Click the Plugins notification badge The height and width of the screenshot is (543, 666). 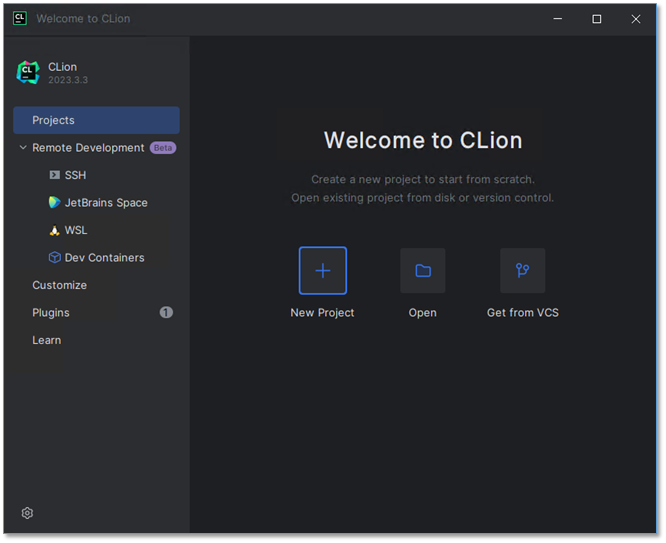click(166, 313)
